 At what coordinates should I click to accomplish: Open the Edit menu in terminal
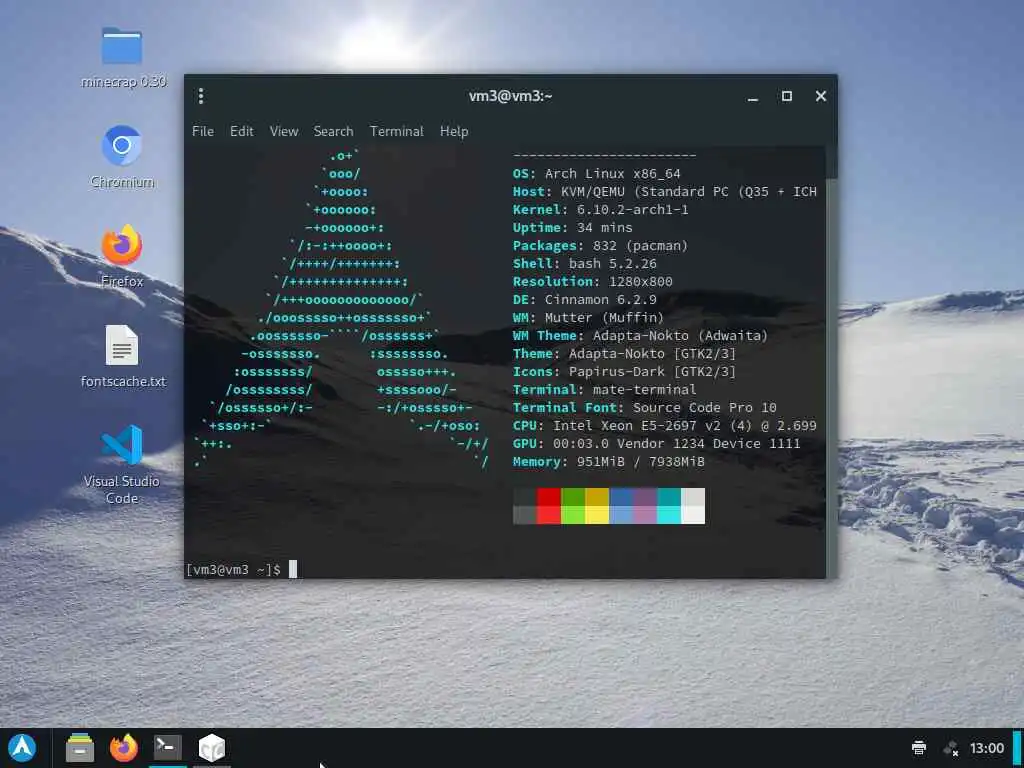pyautogui.click(x=242, y=131)
